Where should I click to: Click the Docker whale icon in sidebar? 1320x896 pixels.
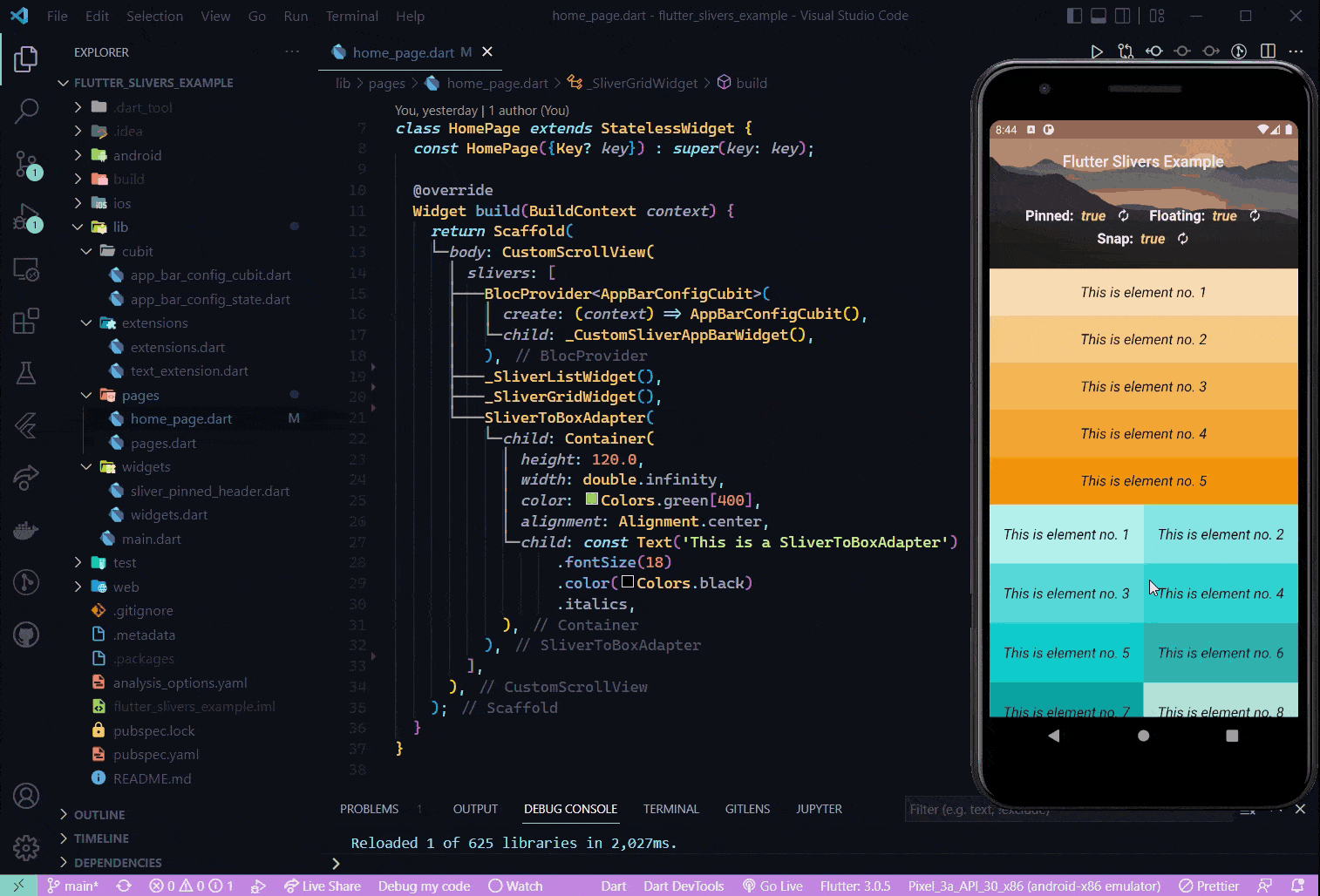point(26,530)
